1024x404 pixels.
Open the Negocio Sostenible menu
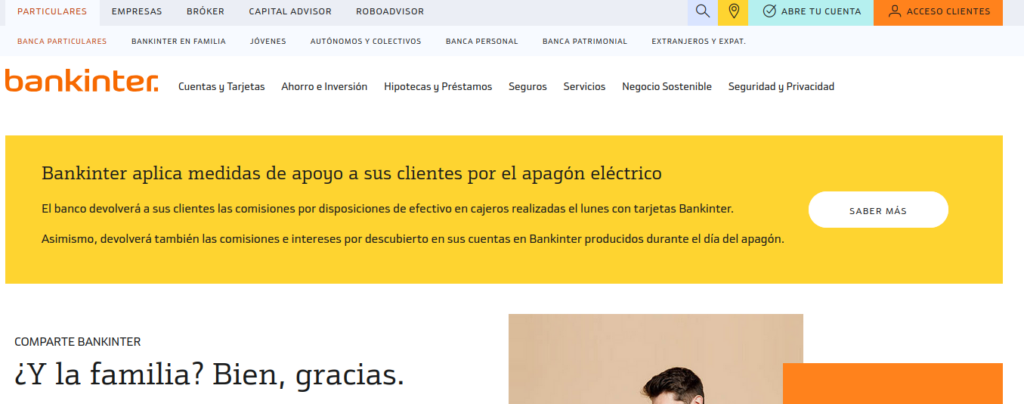[667, 87]
